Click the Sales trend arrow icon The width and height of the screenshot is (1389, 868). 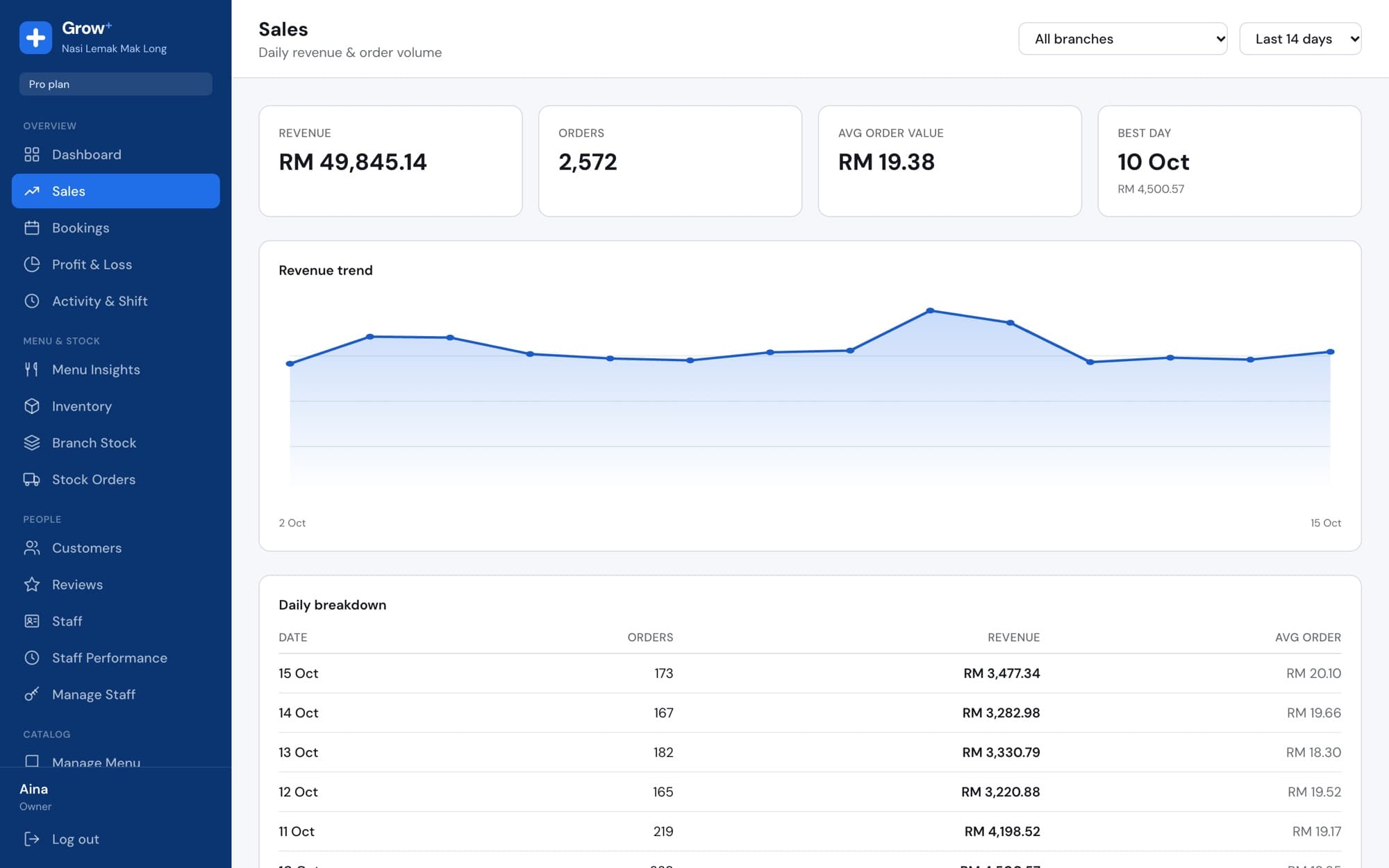coord(32,191)
